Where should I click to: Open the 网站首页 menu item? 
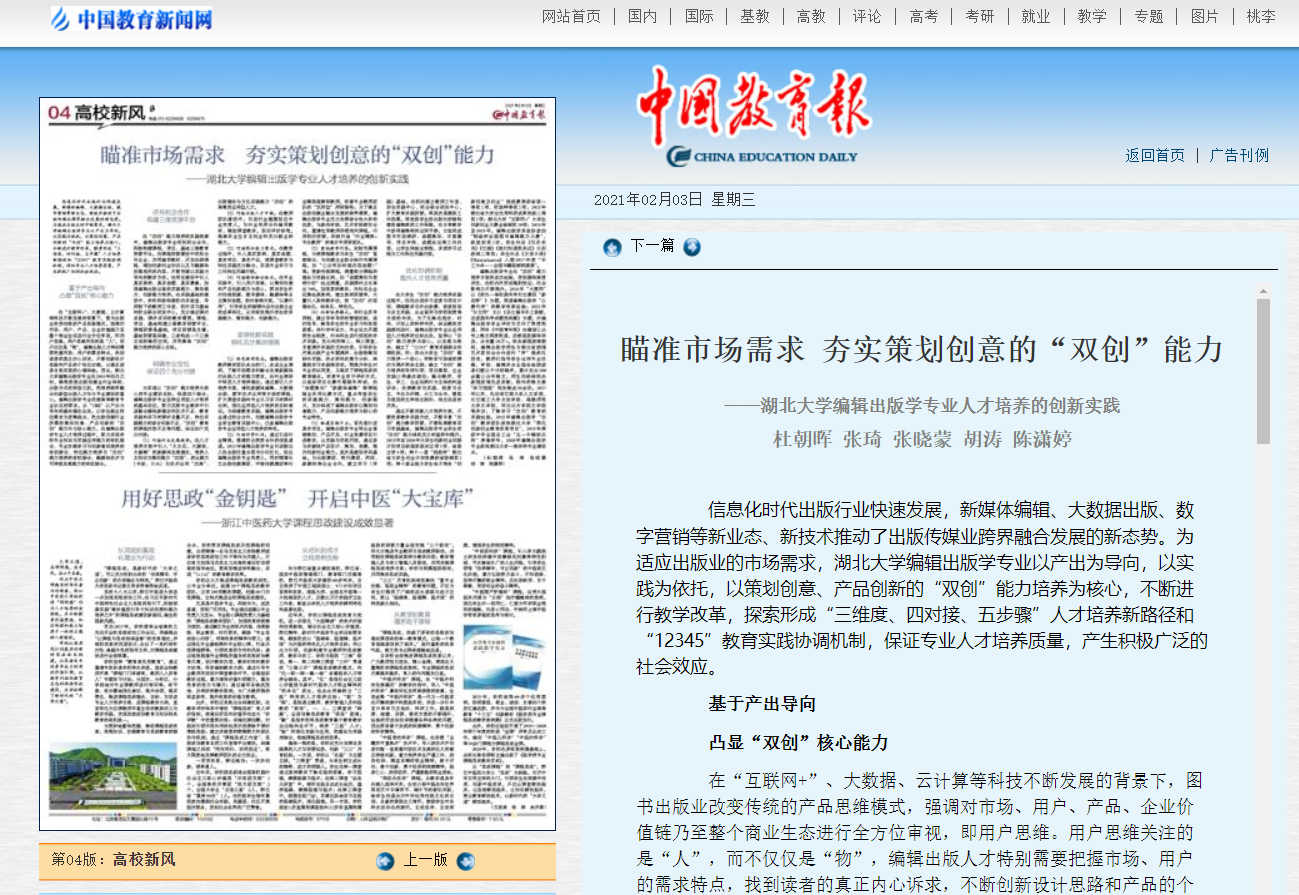tap(571, 16)
